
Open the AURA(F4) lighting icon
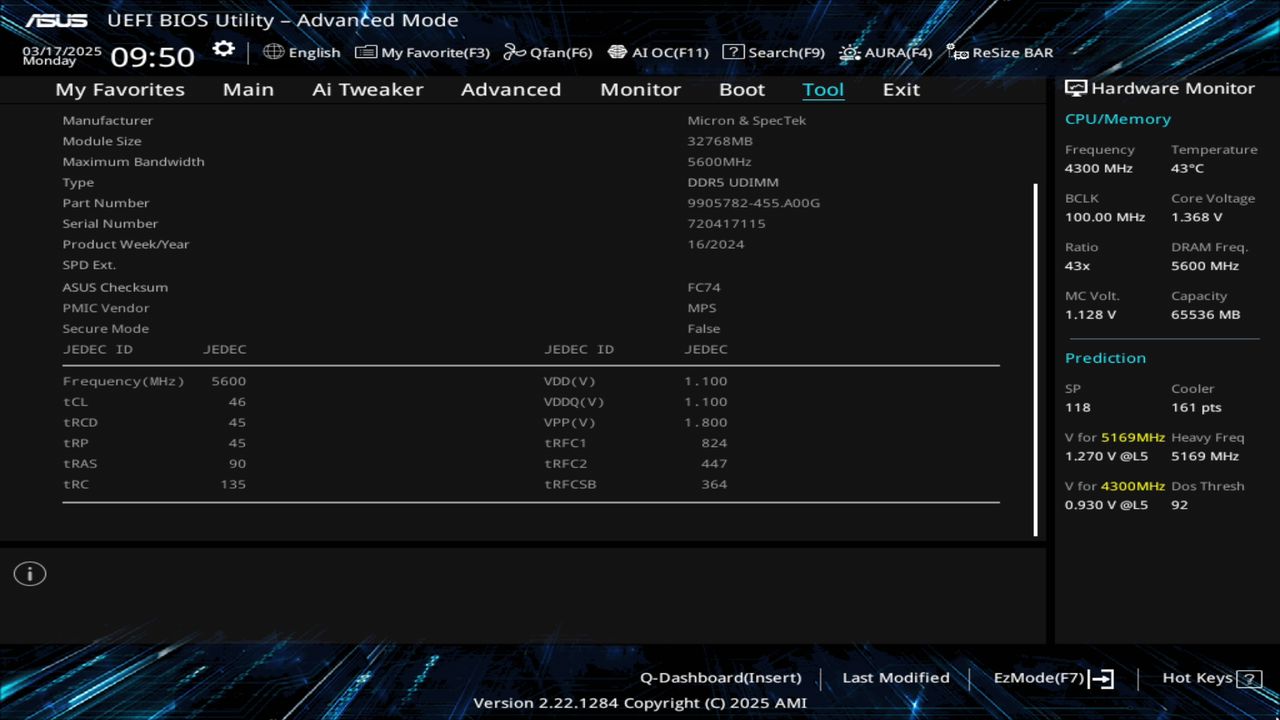(x=850, y=52)
